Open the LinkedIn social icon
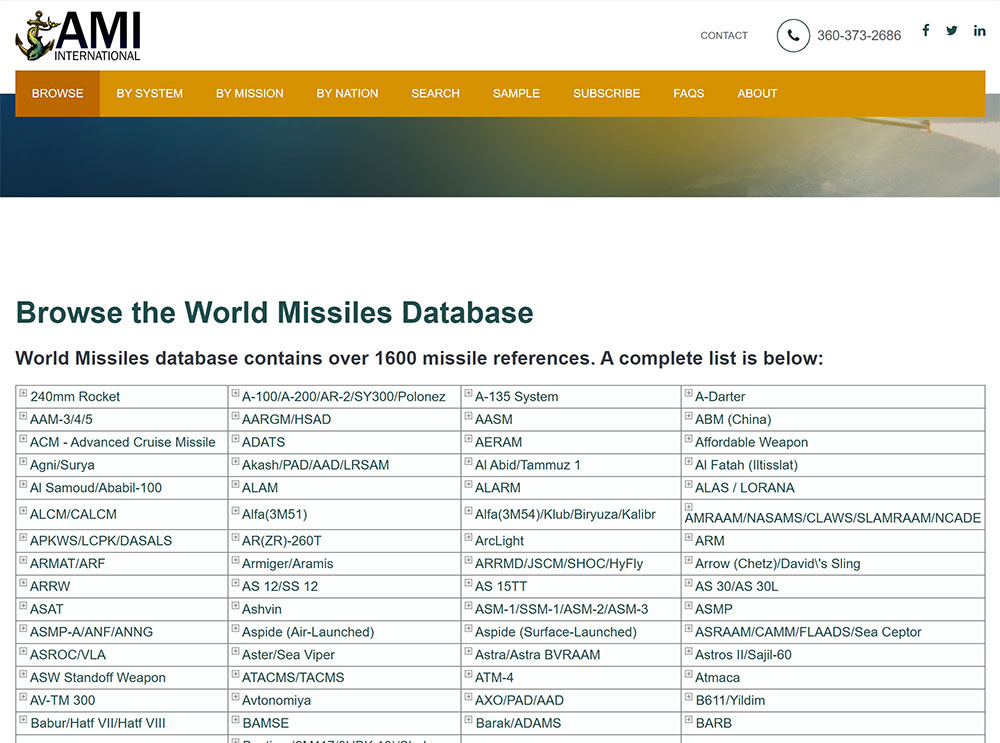The width and height of the screenshot is (1000, 743). tap(980, 30)
